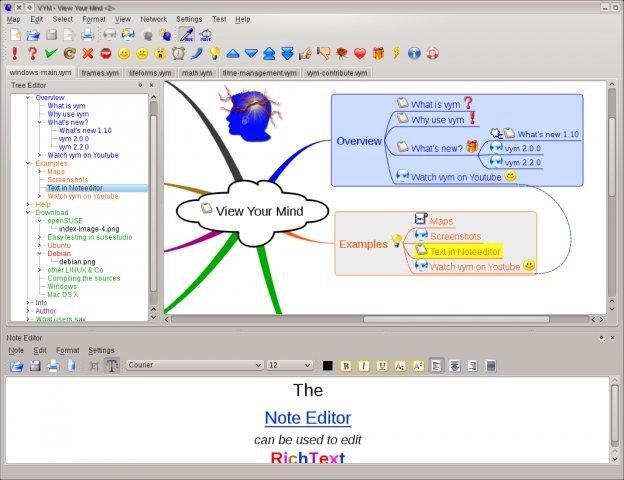This screenshot has width=624, height=480.
Task: Click the blue phone quill flag
Action: click(x=197, y=53)
